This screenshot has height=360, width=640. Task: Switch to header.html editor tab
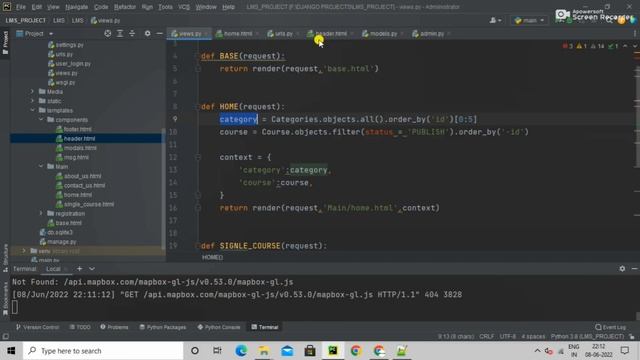pos(330,33)
